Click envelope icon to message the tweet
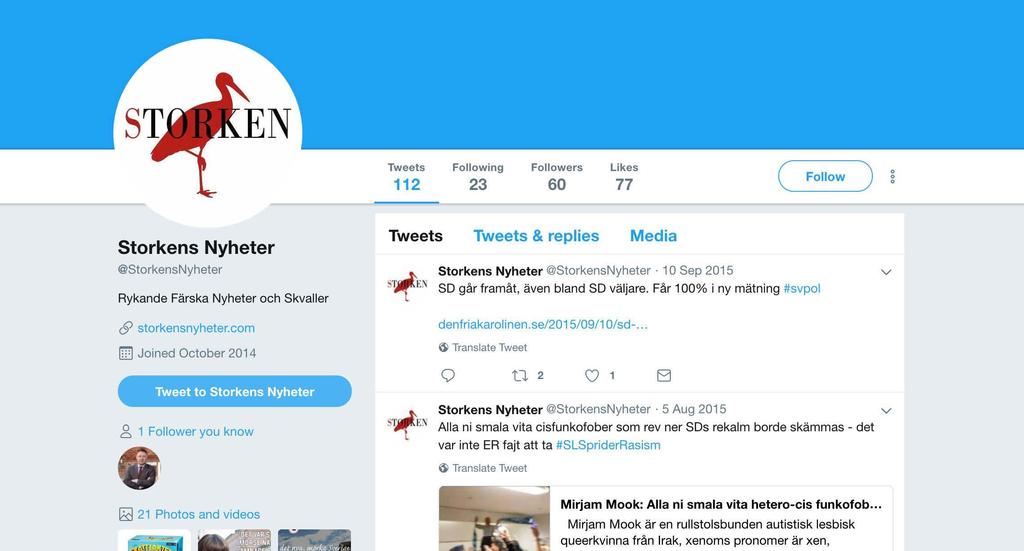This screenshot has width=1024, height=551. click(x=664, y=375)
